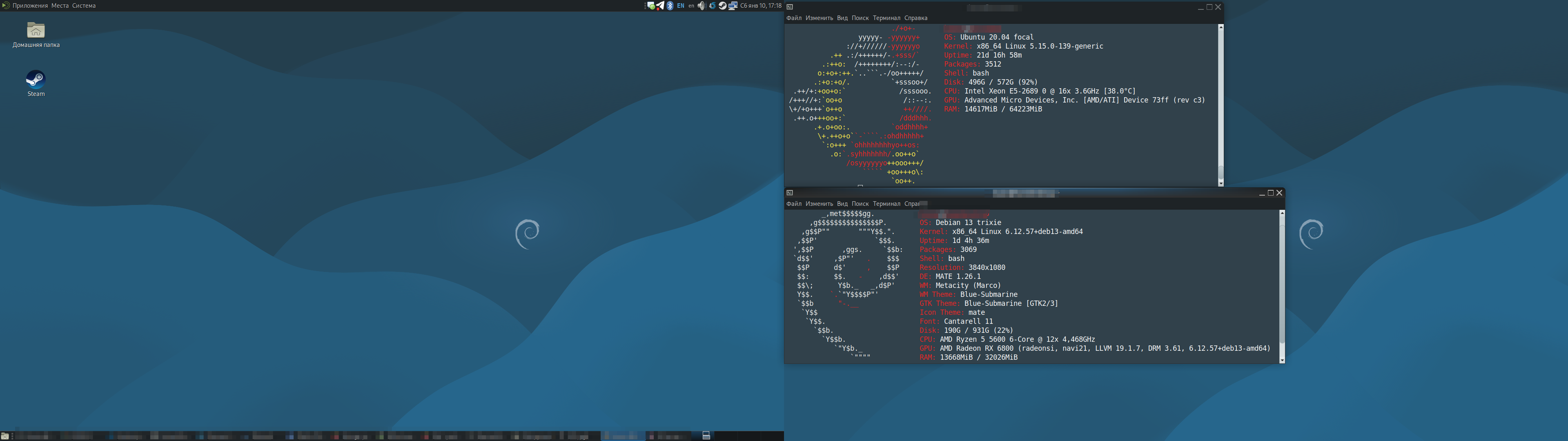The image size is (1568, 441).
Task: Click the Debian terminal's scrollbar up arrow
Action: [1282, 213]
